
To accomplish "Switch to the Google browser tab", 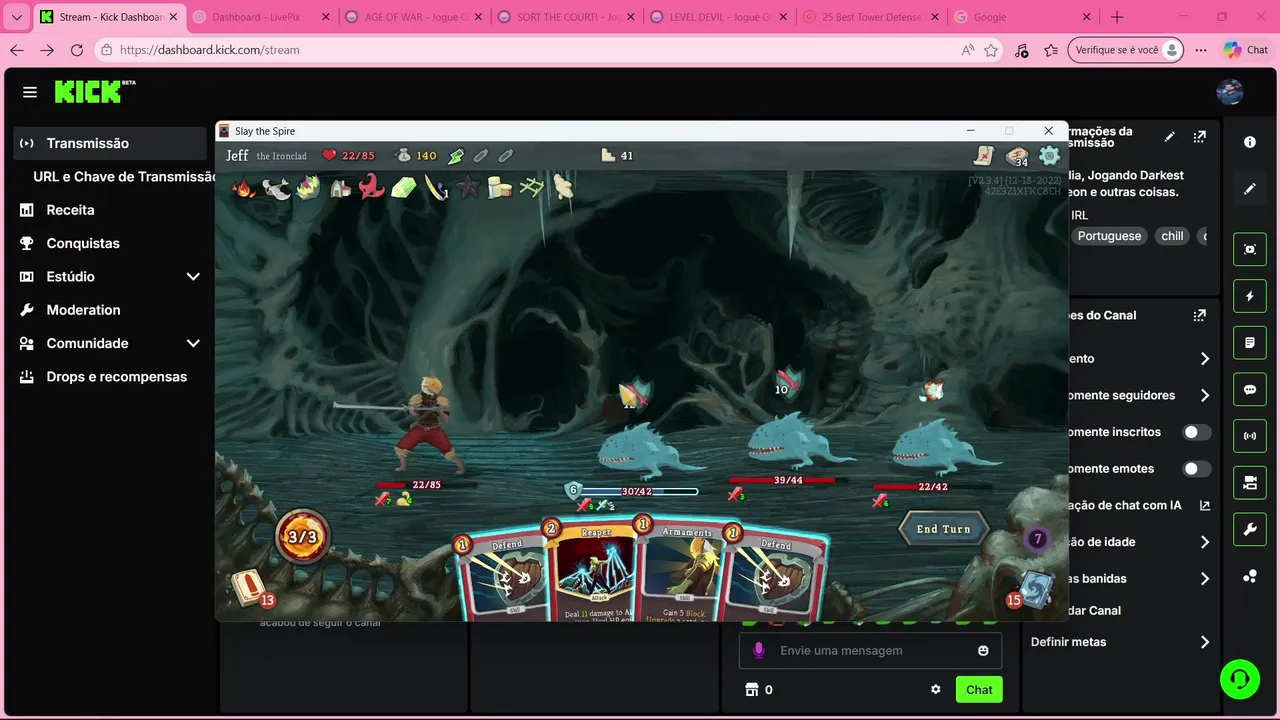I will [1021, 17].
